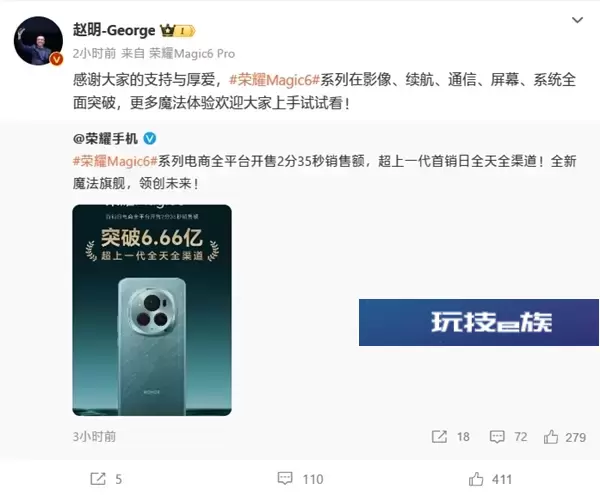Image resolution: width=600 pixels, height=495 pixels.
Task: Open the #荣耀Magic6# hashtag in the main post
Action: click(x=274, y=80)
